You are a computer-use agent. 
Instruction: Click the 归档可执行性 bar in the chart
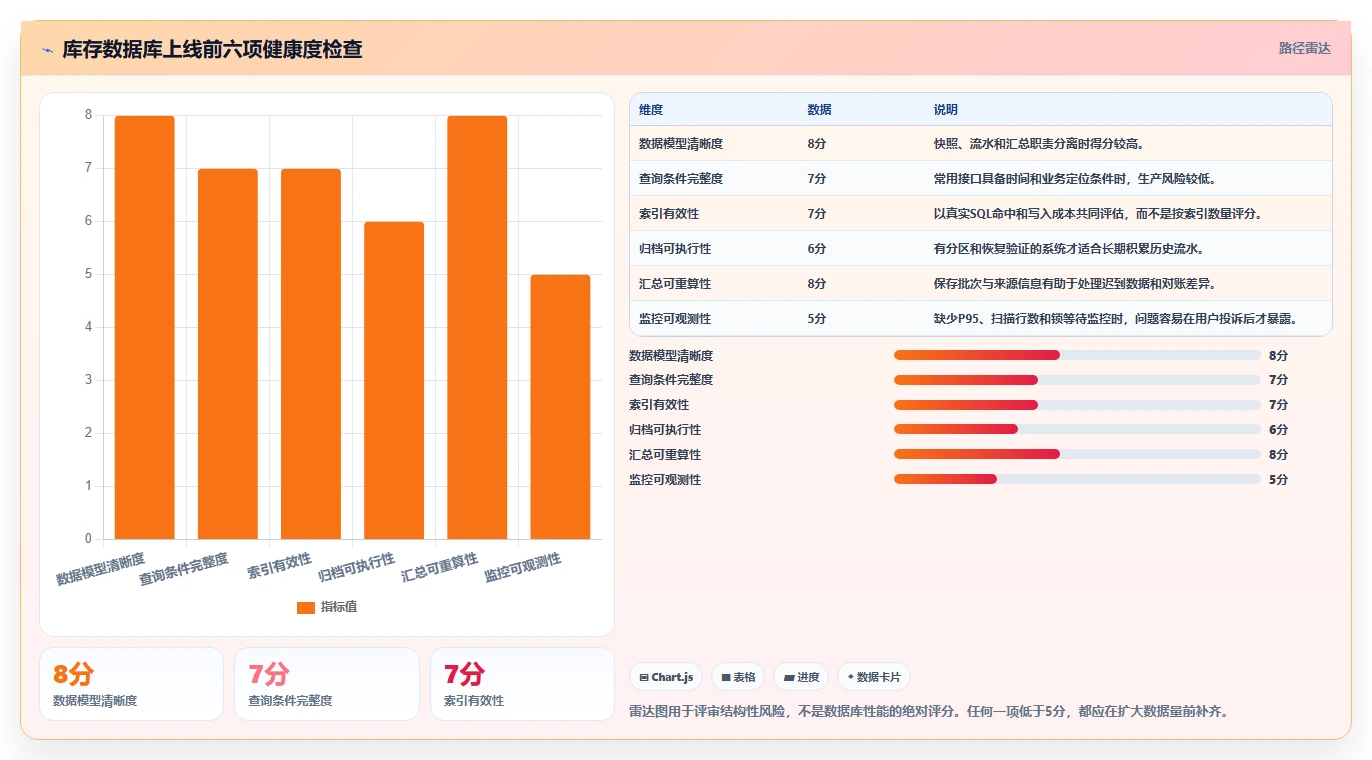[x=394, y=380]
